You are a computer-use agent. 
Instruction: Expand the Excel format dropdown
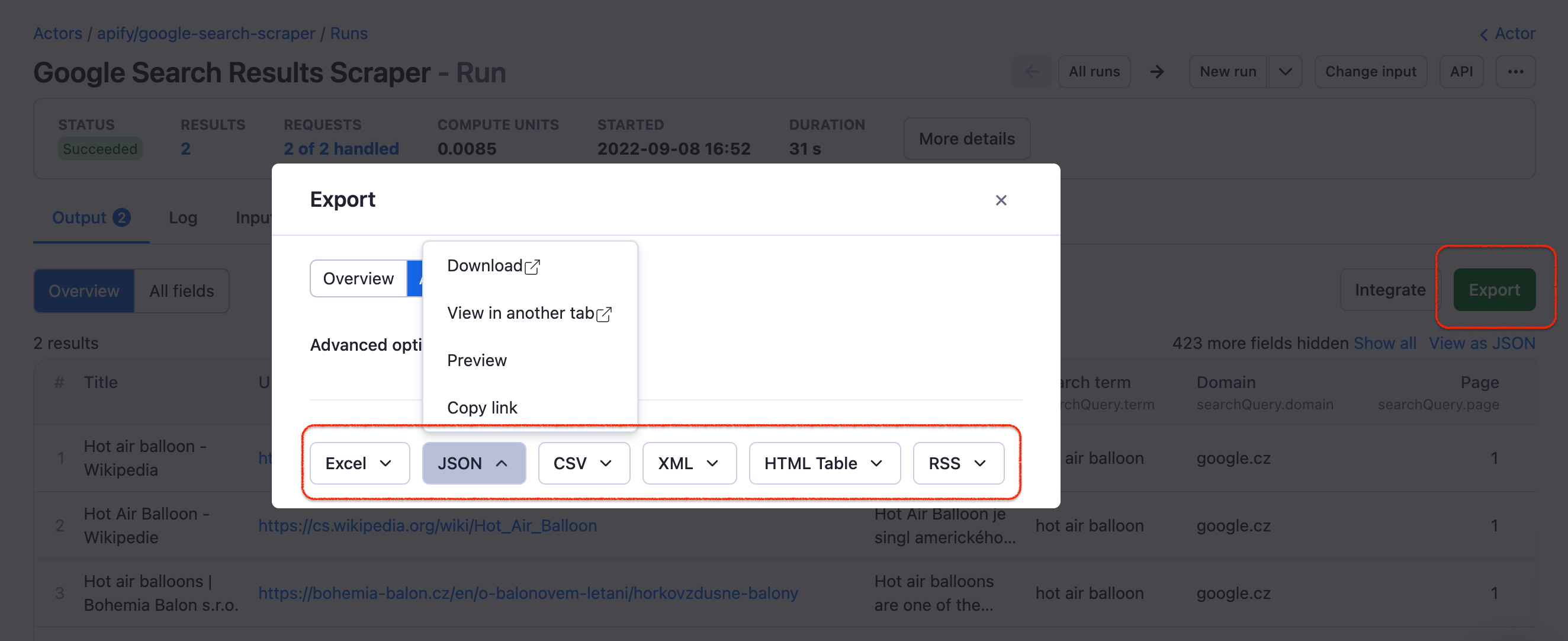[x=359, y=463]
